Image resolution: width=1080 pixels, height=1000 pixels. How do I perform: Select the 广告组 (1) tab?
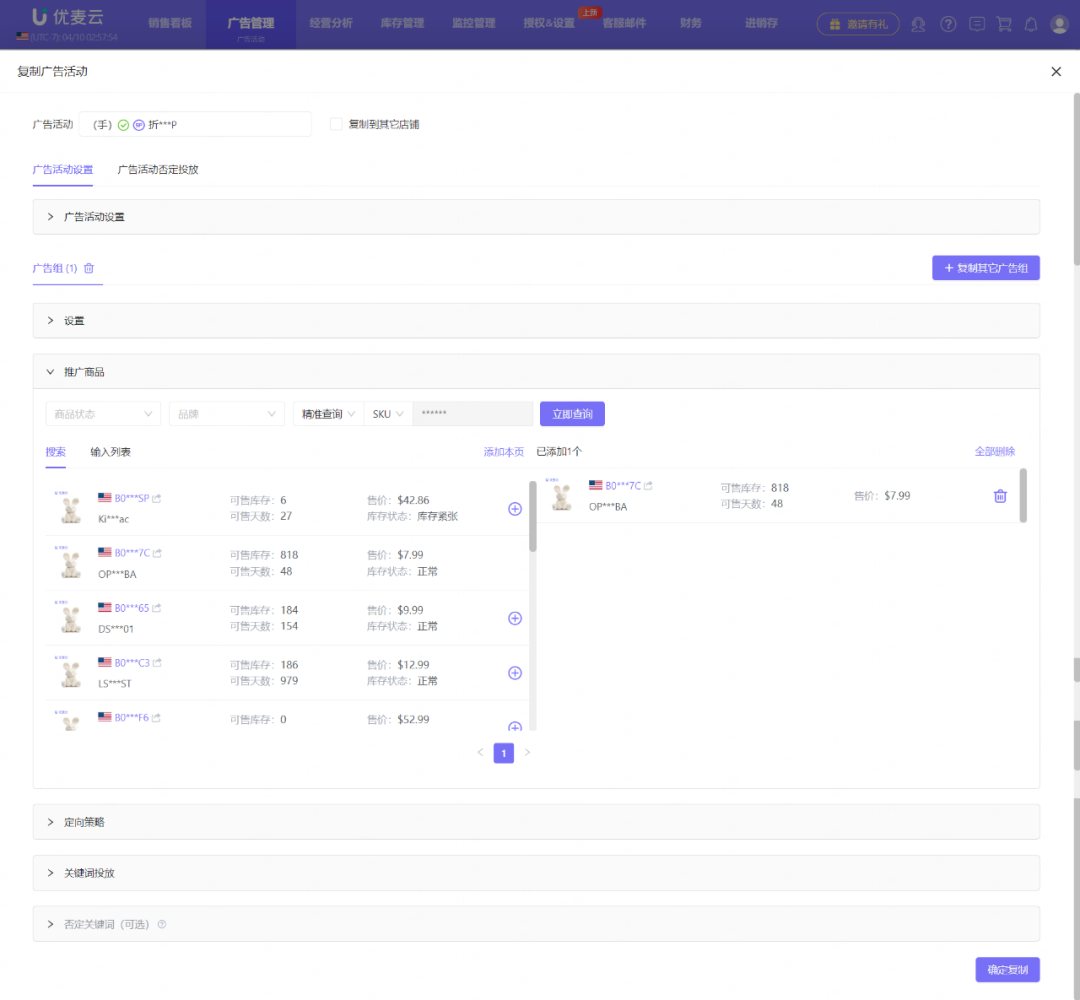(x=54, y=269)
